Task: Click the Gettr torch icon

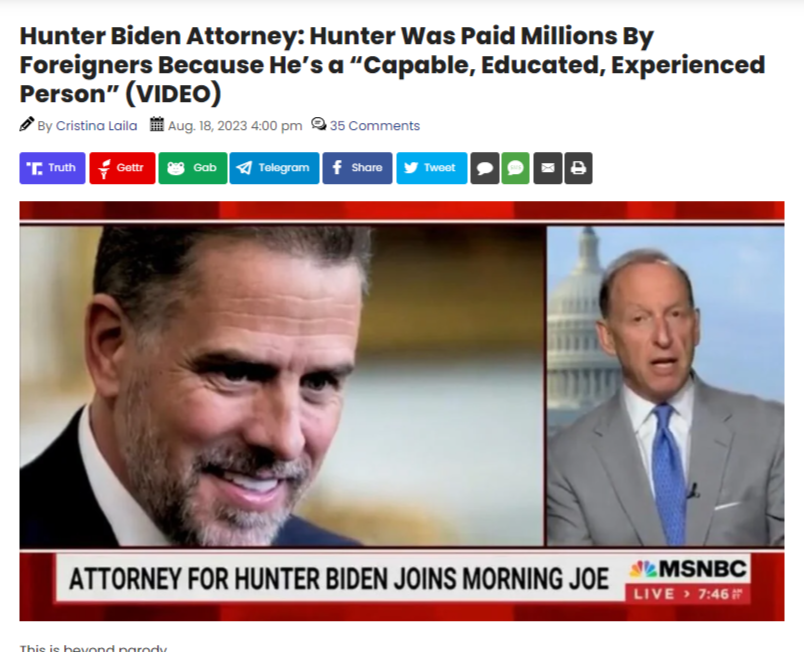Action: tap(104, 168)
